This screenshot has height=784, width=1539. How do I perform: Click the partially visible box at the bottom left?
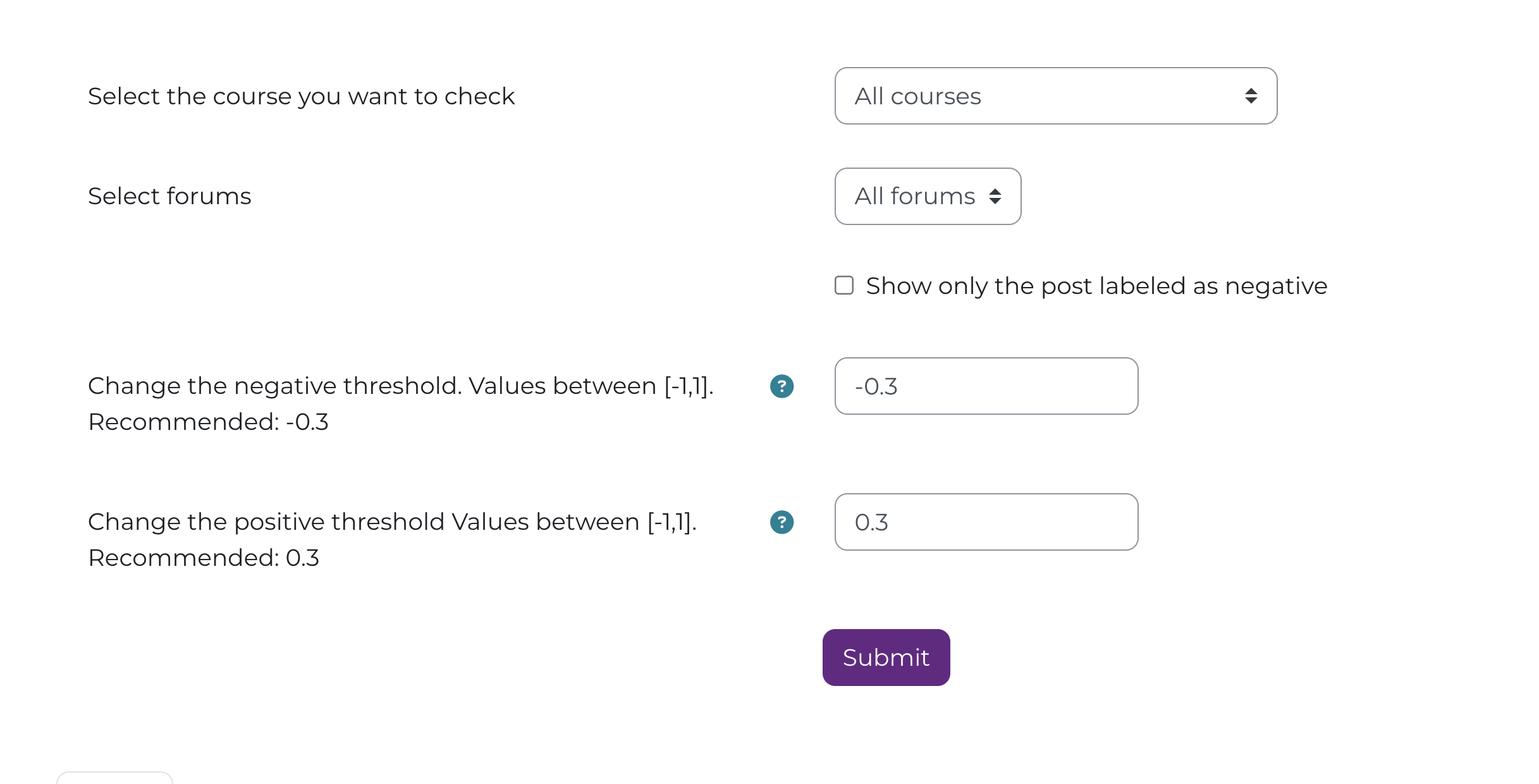(x=114, y=778)
